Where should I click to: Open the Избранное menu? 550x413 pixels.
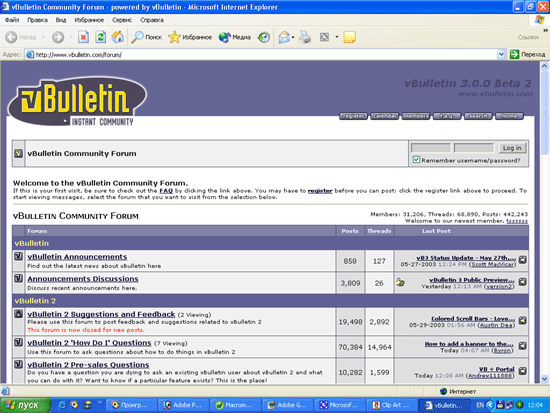point(89,20)
